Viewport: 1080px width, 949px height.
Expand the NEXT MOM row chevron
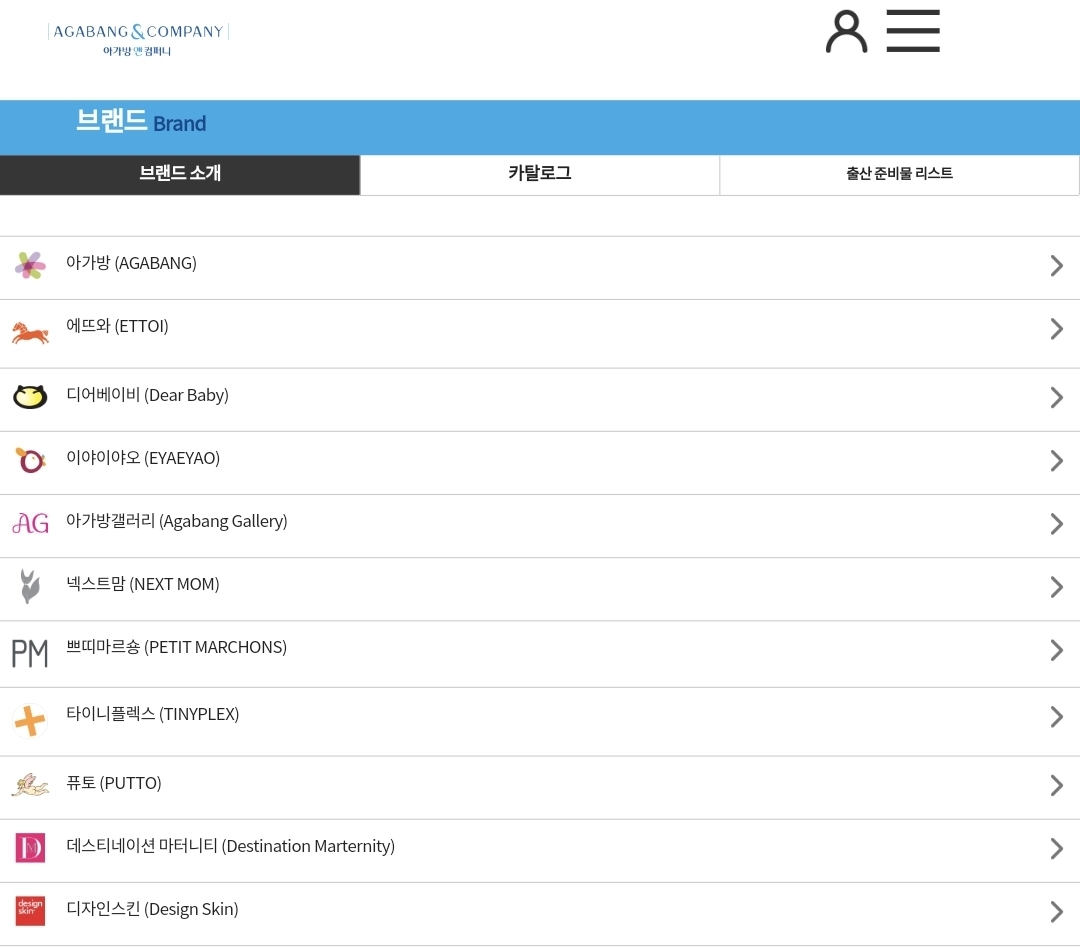tap(1057, 587)
